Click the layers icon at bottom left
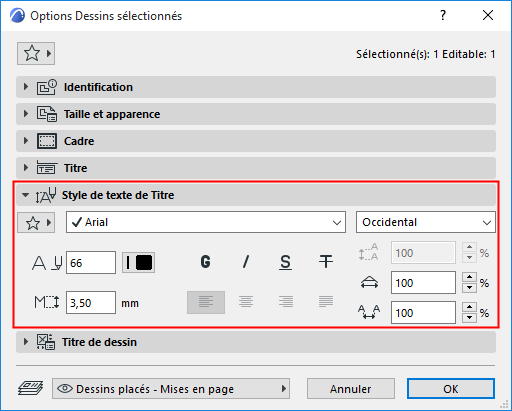Viewport: 512px width, 411px height. 30,388
